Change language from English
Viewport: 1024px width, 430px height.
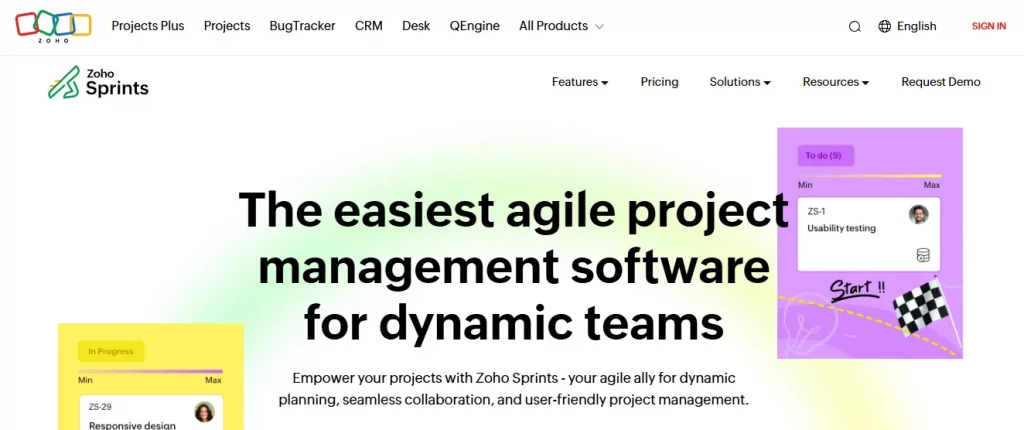coord(916,26)
